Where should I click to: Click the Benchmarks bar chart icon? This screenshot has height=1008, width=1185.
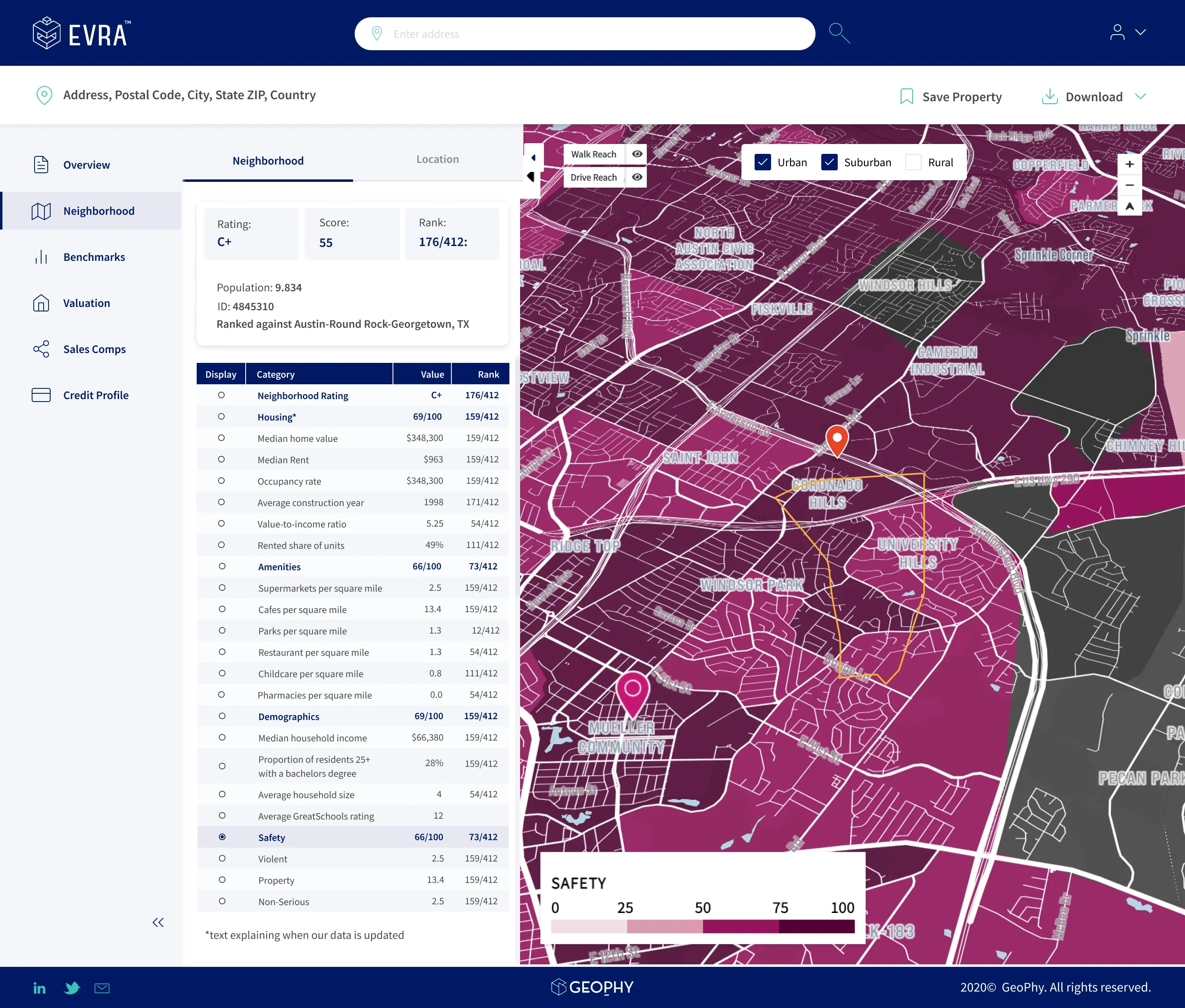(41, 257)
